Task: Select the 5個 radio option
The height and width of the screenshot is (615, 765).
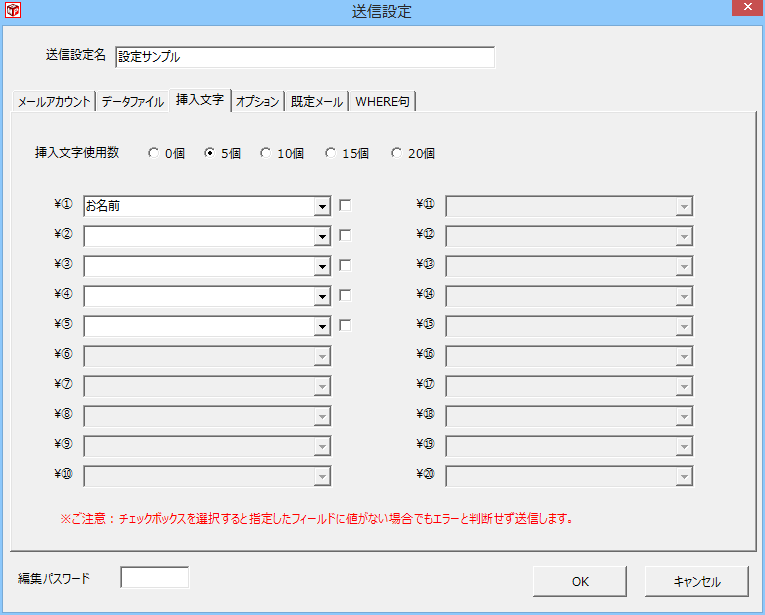Action: (222, 154)
